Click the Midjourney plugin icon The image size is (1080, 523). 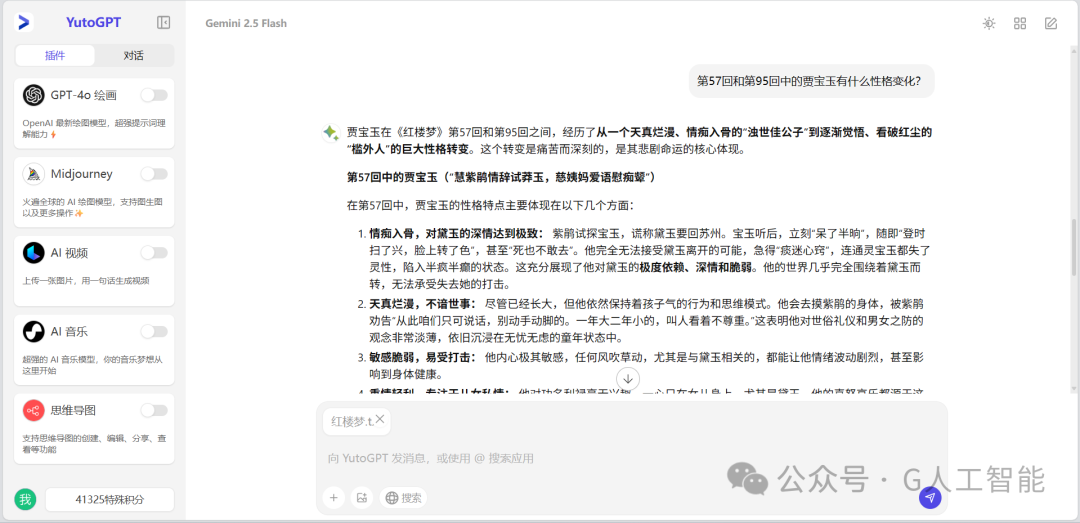(x=34, y=174)
